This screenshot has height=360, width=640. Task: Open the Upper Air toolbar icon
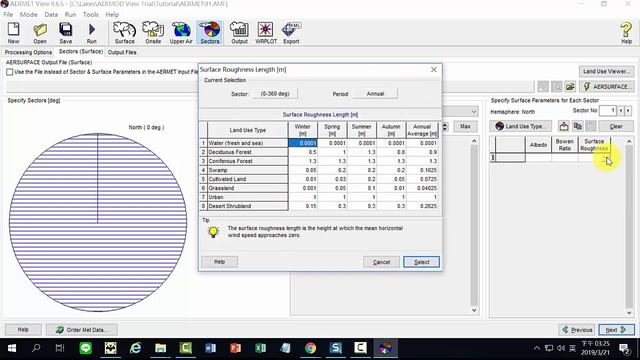181,33
